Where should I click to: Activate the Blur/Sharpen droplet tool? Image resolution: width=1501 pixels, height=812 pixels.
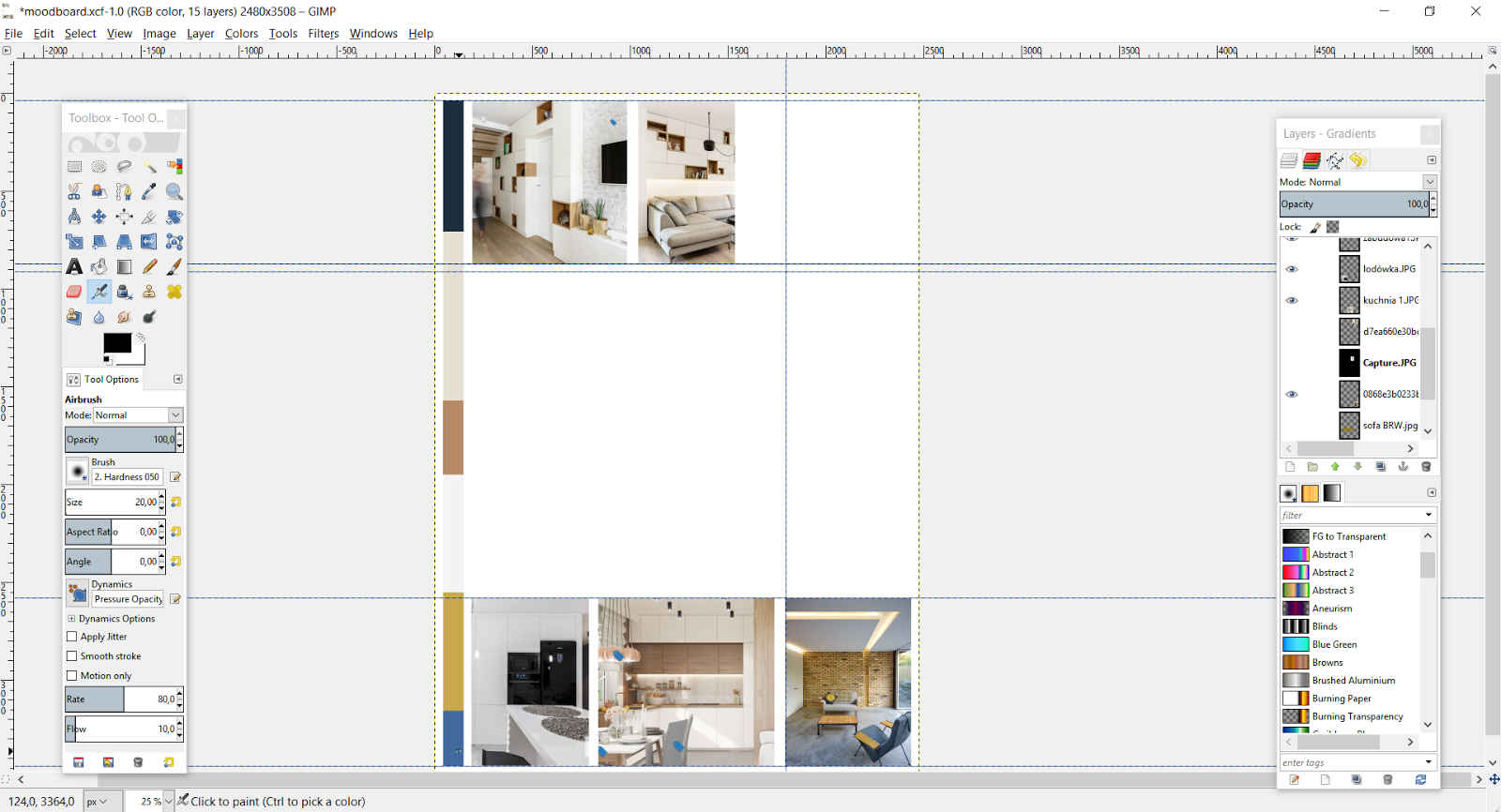click(x=99, y=317)
